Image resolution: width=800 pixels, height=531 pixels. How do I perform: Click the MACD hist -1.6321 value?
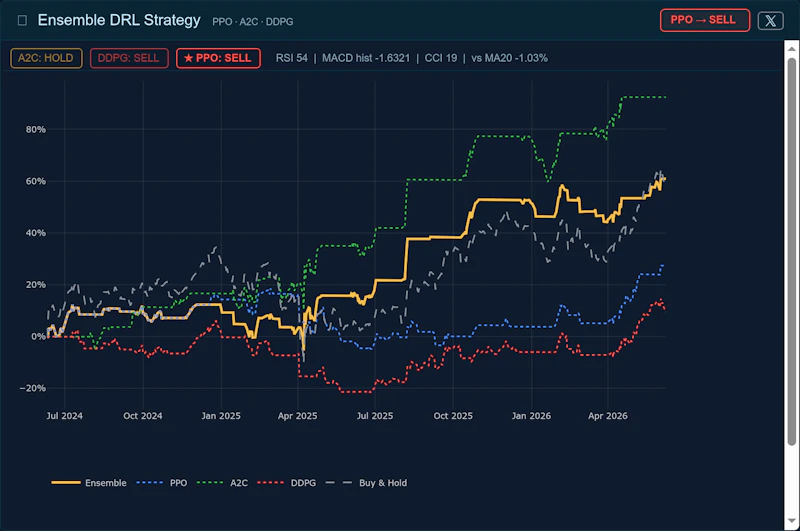(x=366, y=58)
